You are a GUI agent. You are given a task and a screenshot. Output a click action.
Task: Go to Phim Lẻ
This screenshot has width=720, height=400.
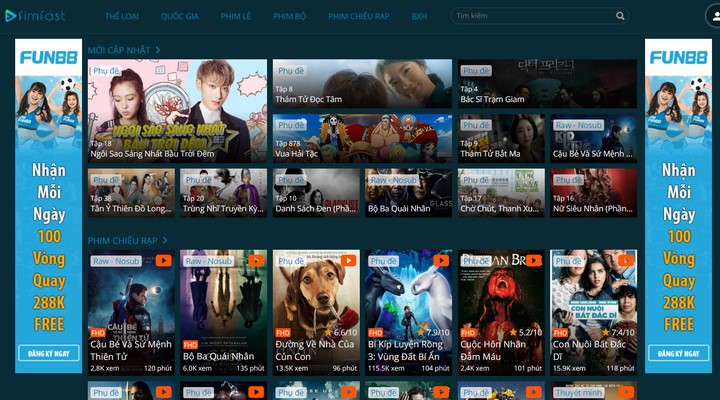236,17
